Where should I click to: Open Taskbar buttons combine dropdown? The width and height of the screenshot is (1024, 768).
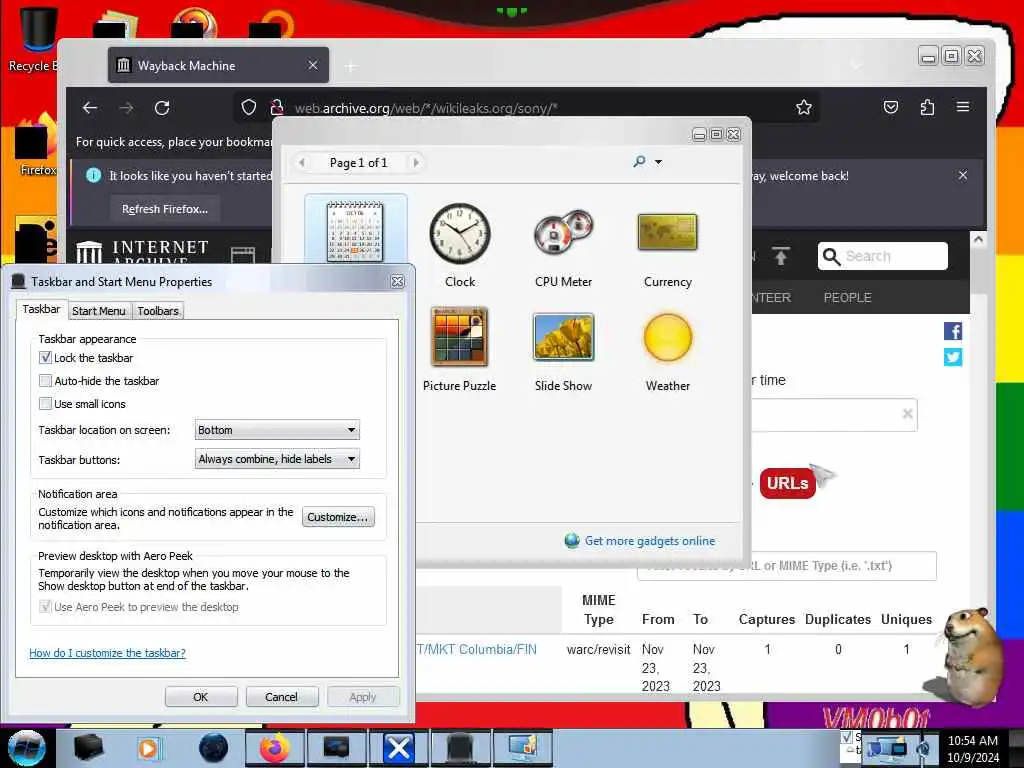[277, 459]
